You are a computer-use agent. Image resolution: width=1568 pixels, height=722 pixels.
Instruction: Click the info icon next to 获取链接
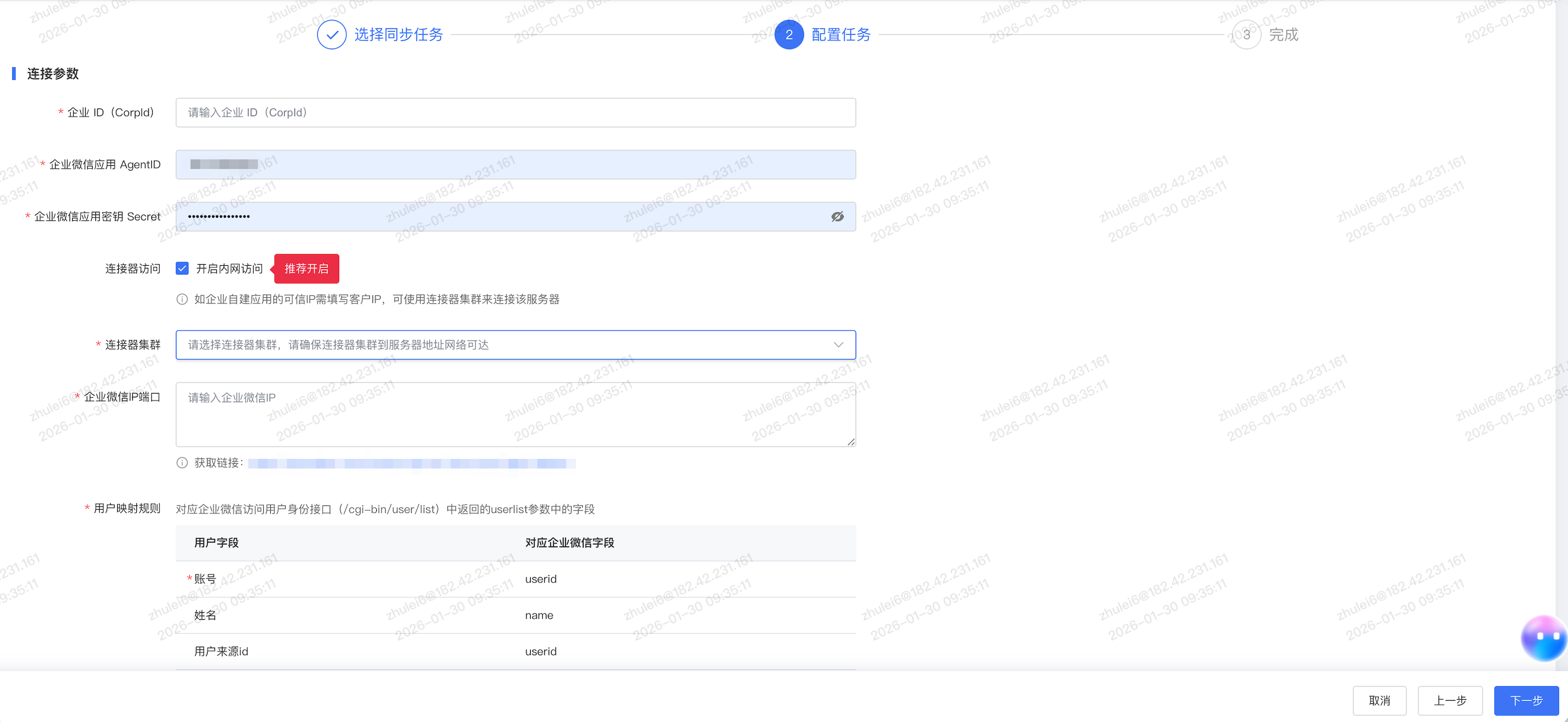point(181,463)
